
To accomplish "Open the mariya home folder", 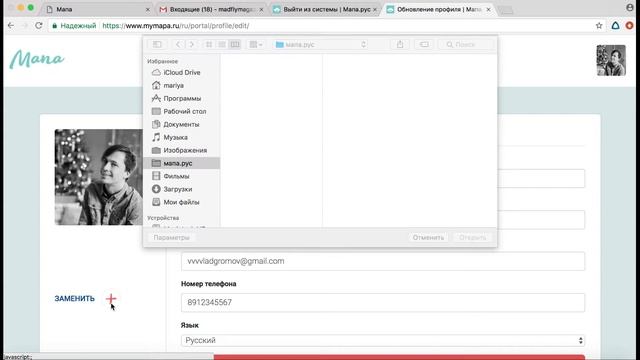I will coord(182,85).
